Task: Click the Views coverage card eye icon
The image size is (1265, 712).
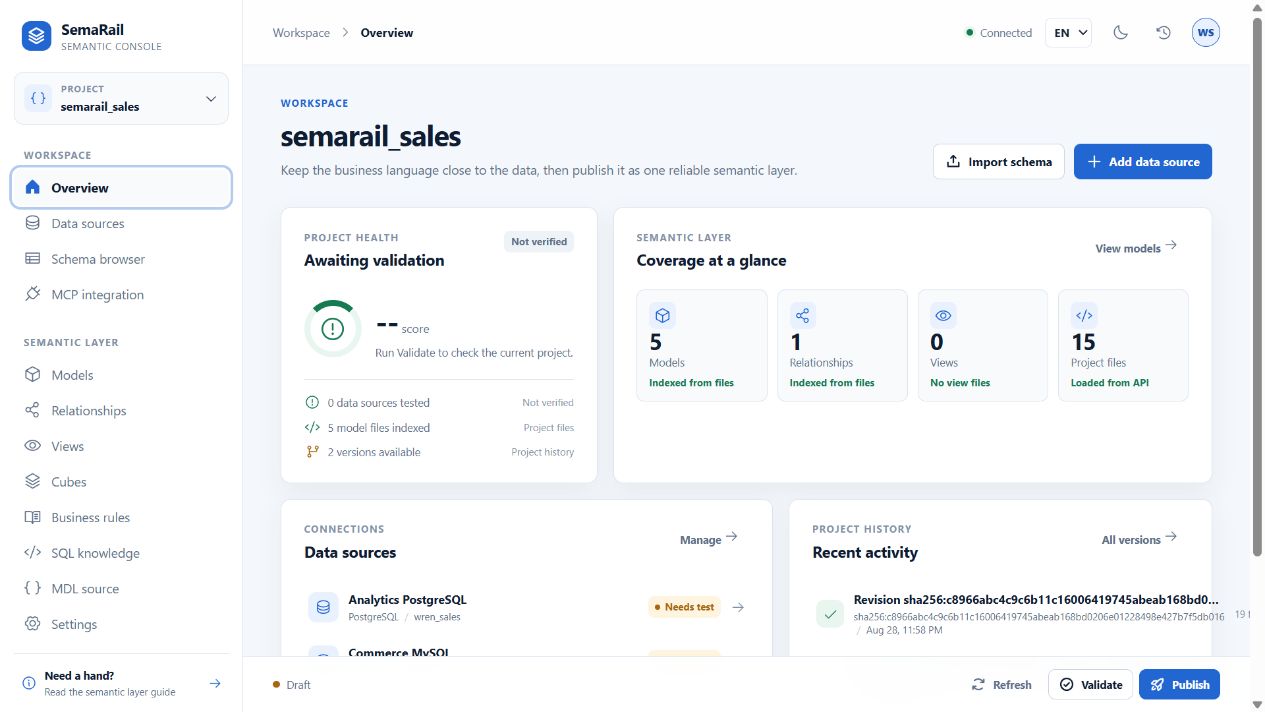Action: coord(943,315)
